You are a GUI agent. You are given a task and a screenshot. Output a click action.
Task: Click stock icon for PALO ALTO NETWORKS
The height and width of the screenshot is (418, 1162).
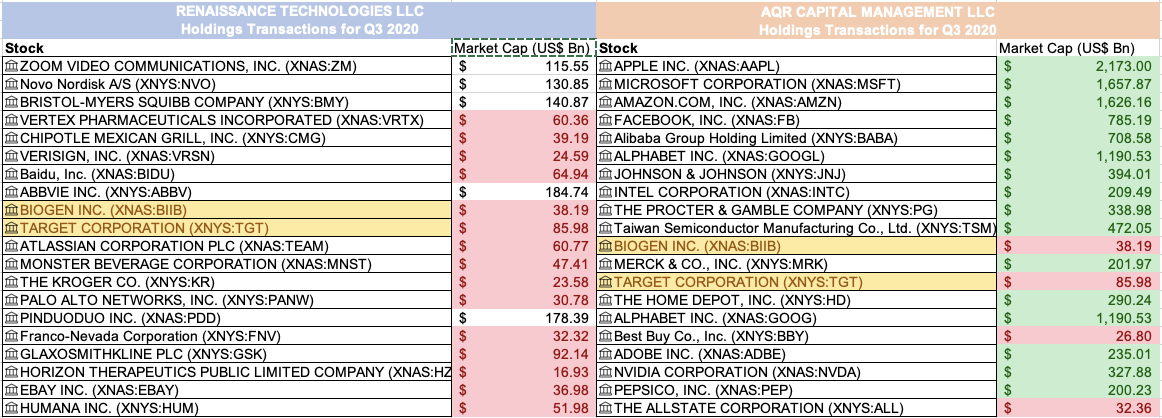click(11, 300)
